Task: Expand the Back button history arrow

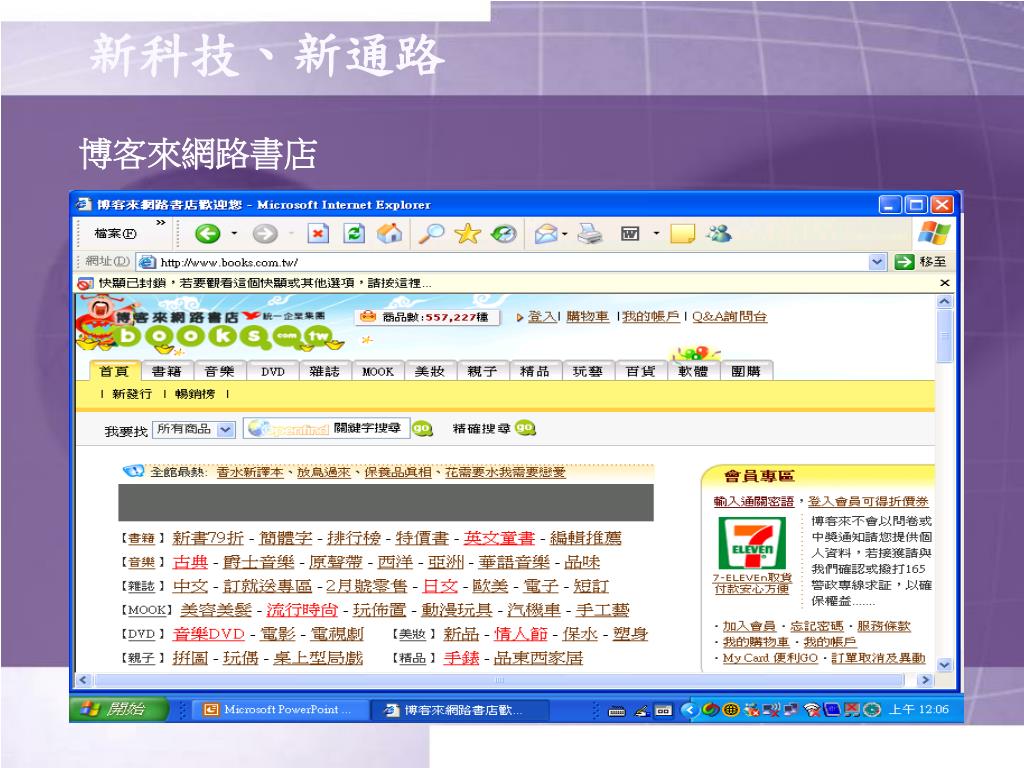Action: pos(234,233)
